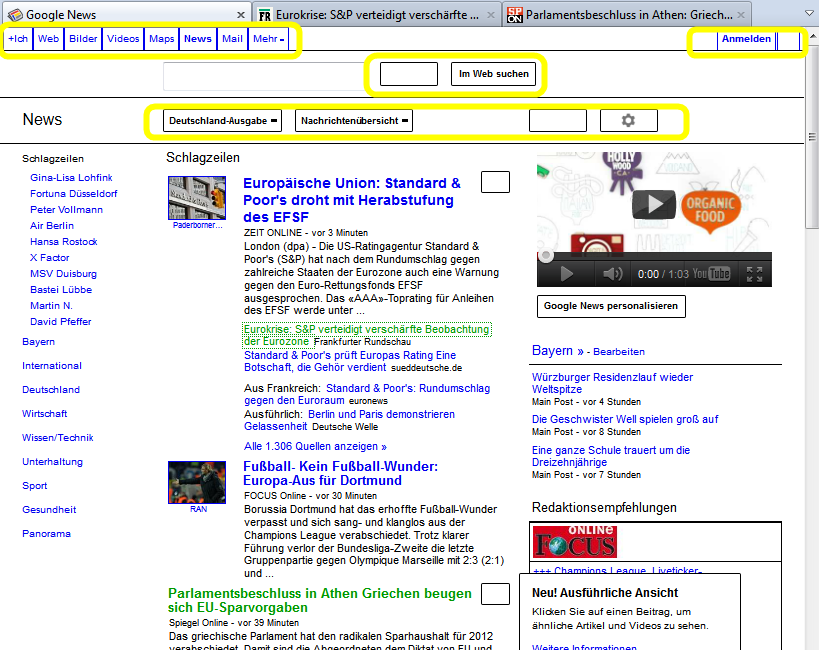
Task: Open the tab list dropdown arrow
Action: [810, 14]
